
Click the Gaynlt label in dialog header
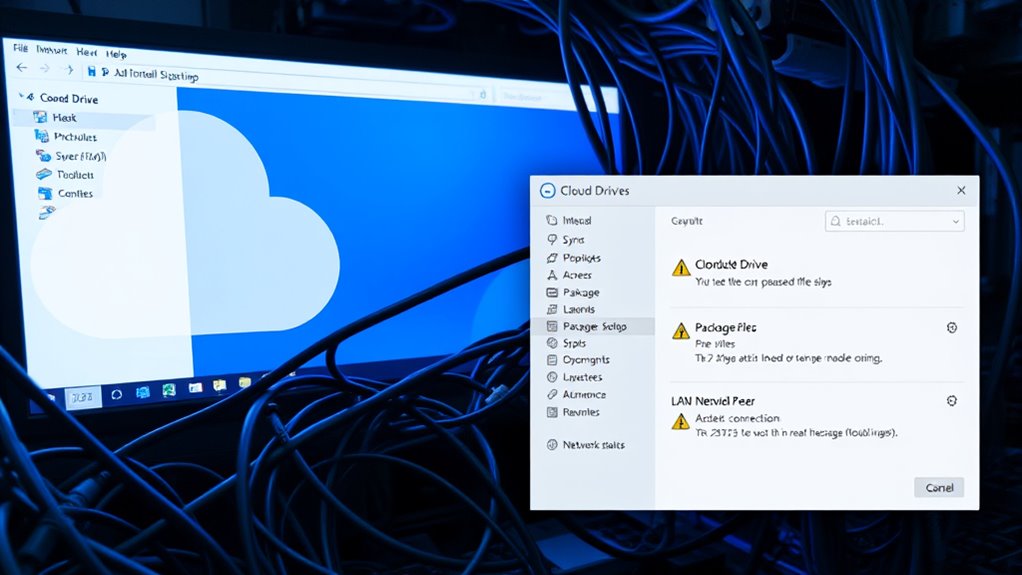[x=687, y=221]
